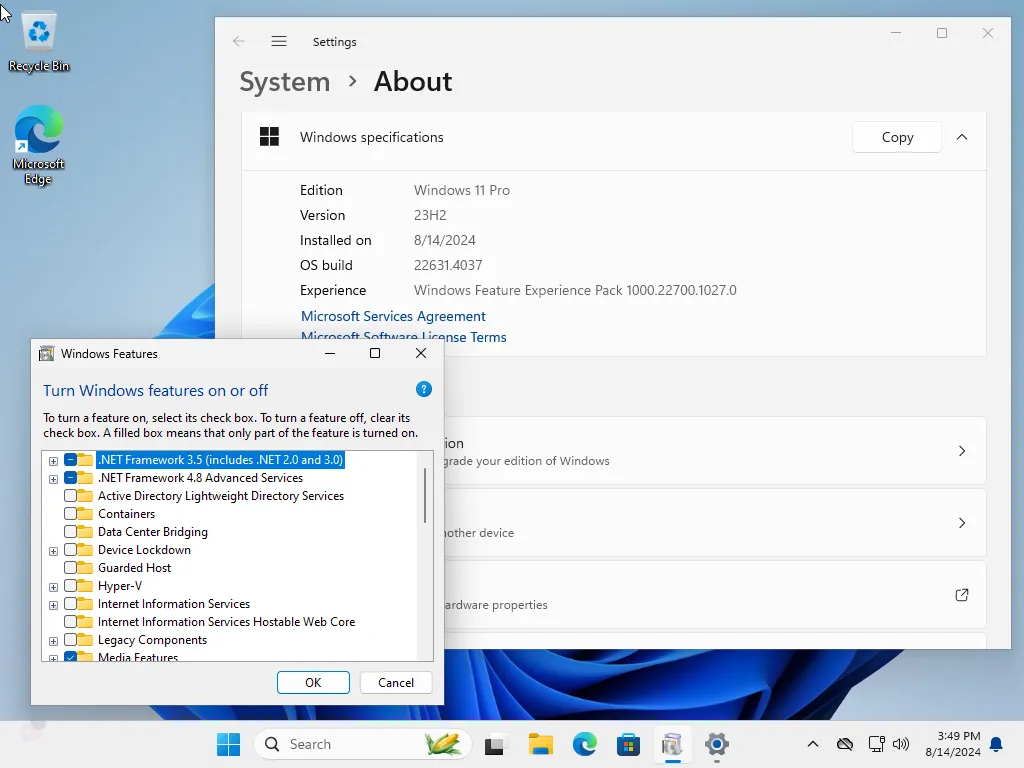Image resolution: width=1024 pixels, height=768 pixels.
Task: Click the Settings back arrow
Action: 238,41
